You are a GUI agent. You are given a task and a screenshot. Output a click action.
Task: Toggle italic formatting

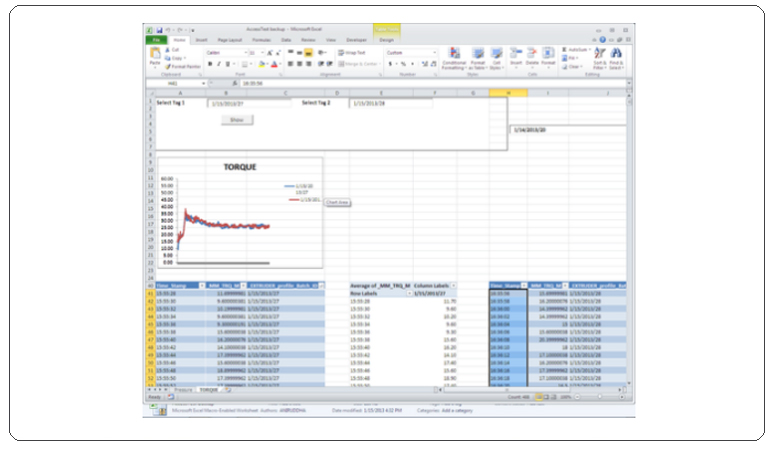pyautogui.click(x=219, y=64)
